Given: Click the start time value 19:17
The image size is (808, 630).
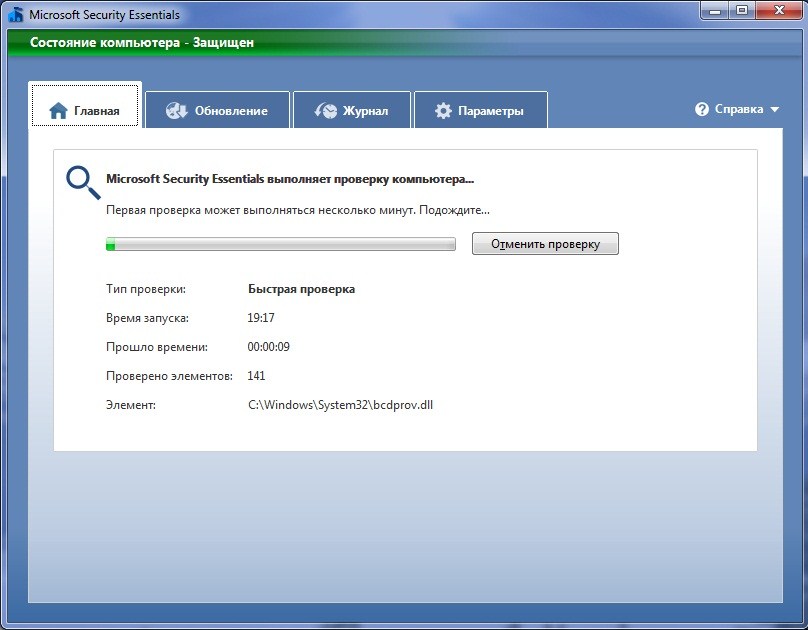Looking at the screenshot, I should pyautogui.click(x=261, y=318).
